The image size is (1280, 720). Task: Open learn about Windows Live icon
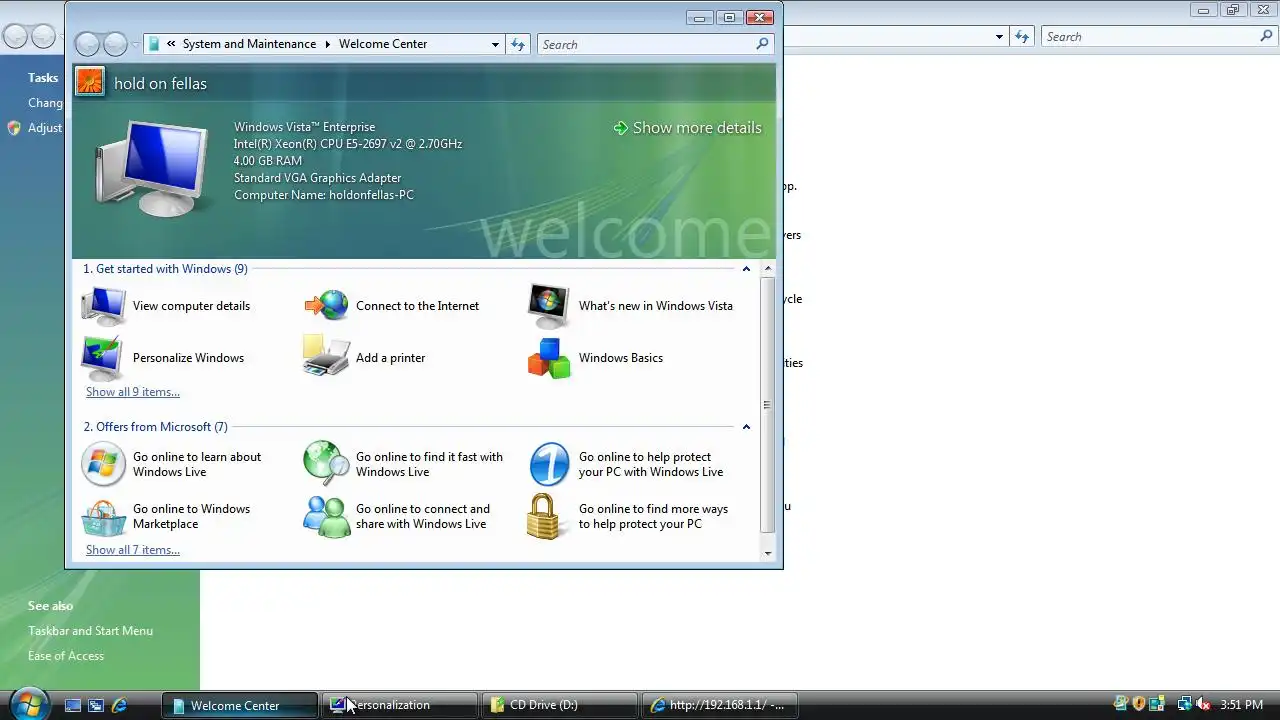[104, 465]
